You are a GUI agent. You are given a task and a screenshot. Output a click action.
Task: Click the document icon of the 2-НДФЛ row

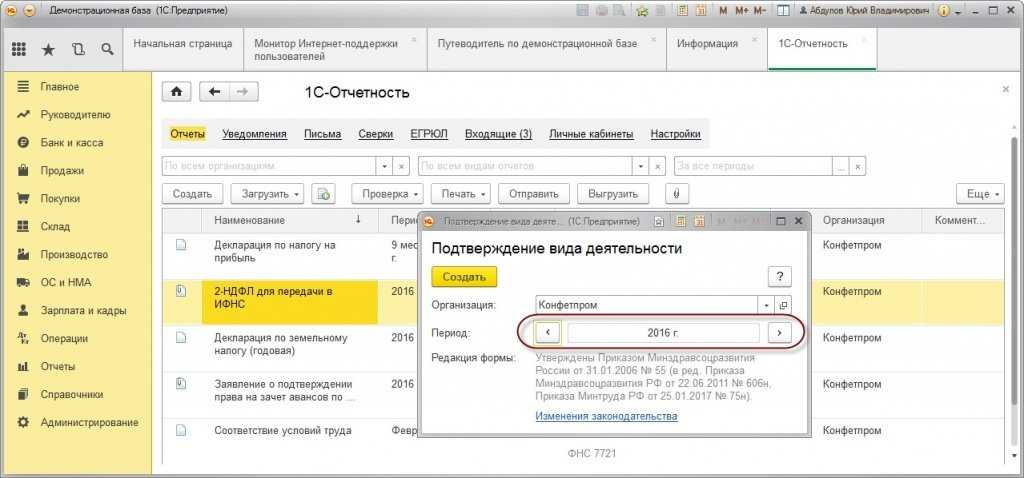181,291
